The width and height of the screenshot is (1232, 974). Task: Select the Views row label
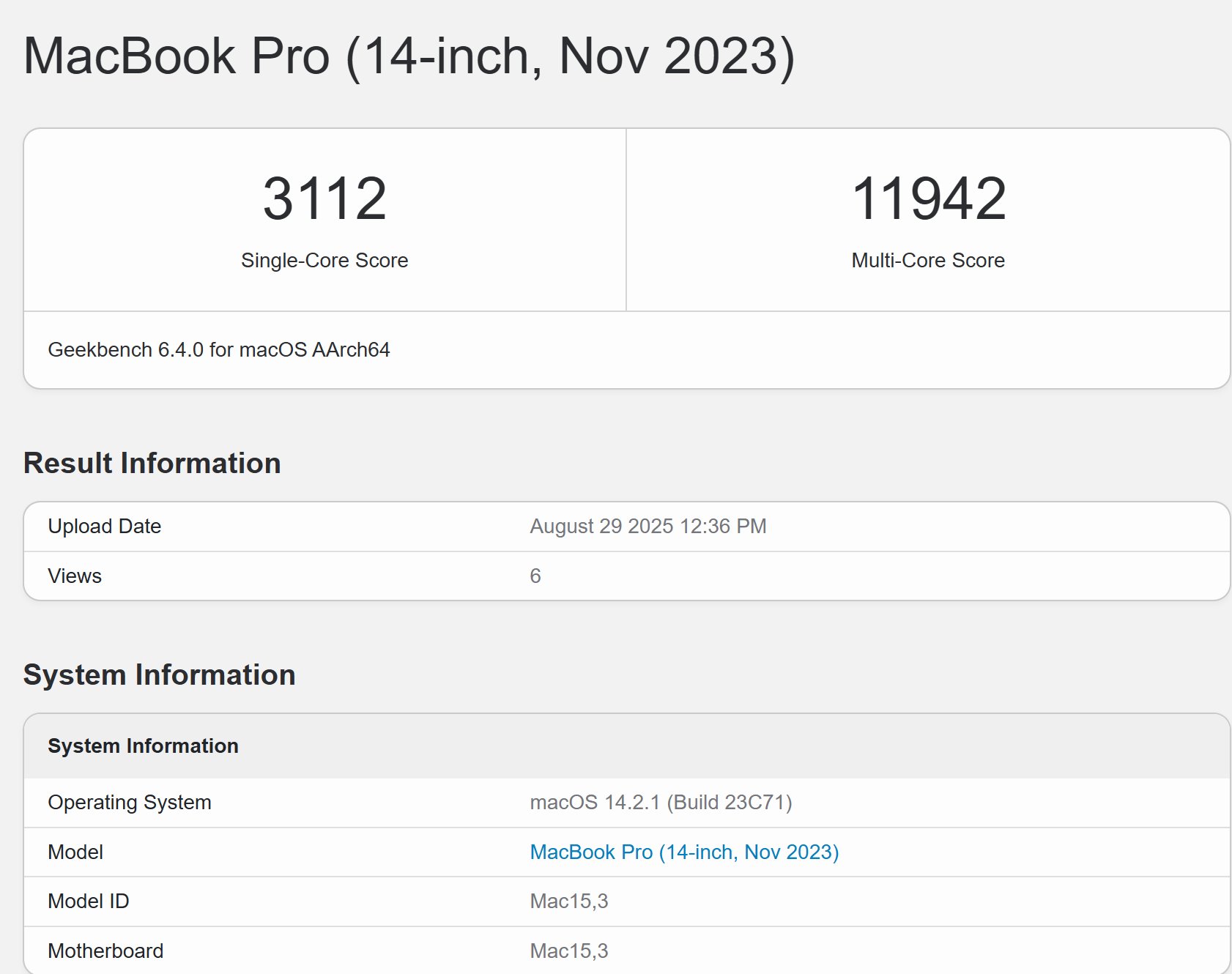pyautogui.click(x=75, y=576)
